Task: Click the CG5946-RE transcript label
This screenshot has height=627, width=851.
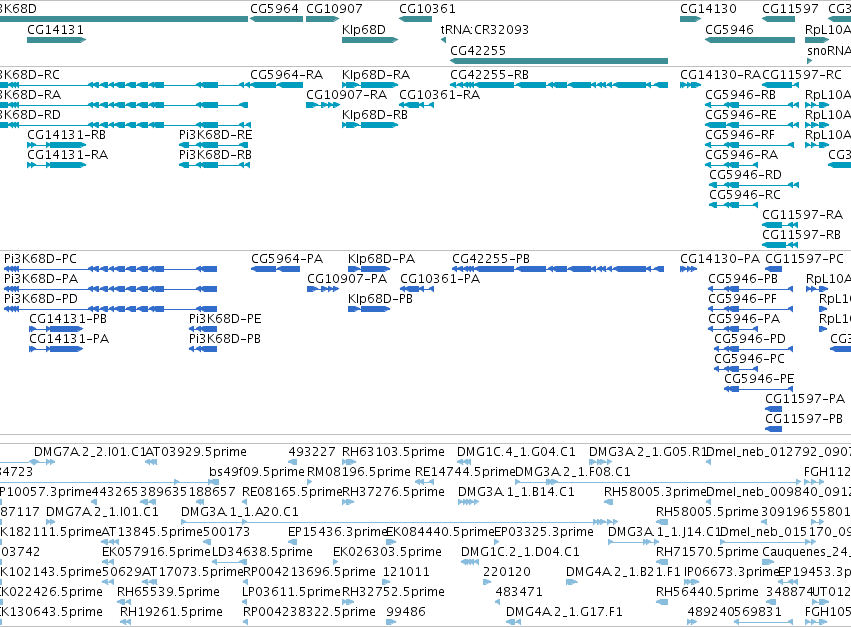Action: pos(740,115)
